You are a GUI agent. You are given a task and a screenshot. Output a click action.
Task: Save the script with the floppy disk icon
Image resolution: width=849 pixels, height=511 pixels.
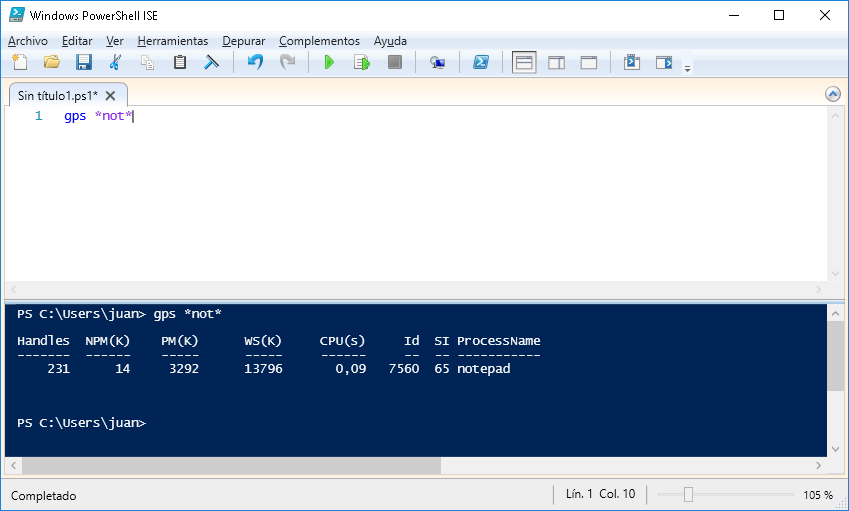tap(84, 62)
